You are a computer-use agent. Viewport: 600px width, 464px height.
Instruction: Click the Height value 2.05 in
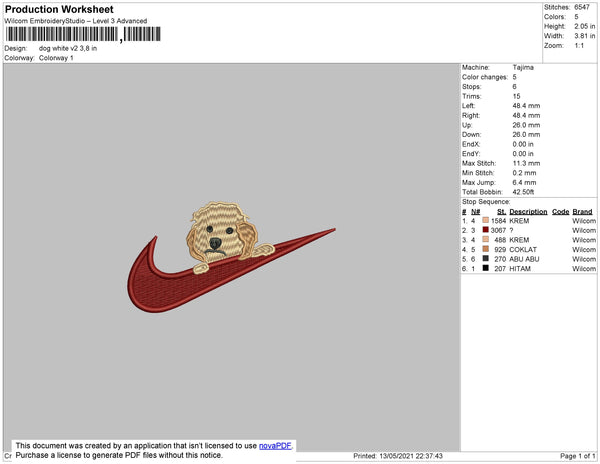pyautogui.click(x=584, y=26)
